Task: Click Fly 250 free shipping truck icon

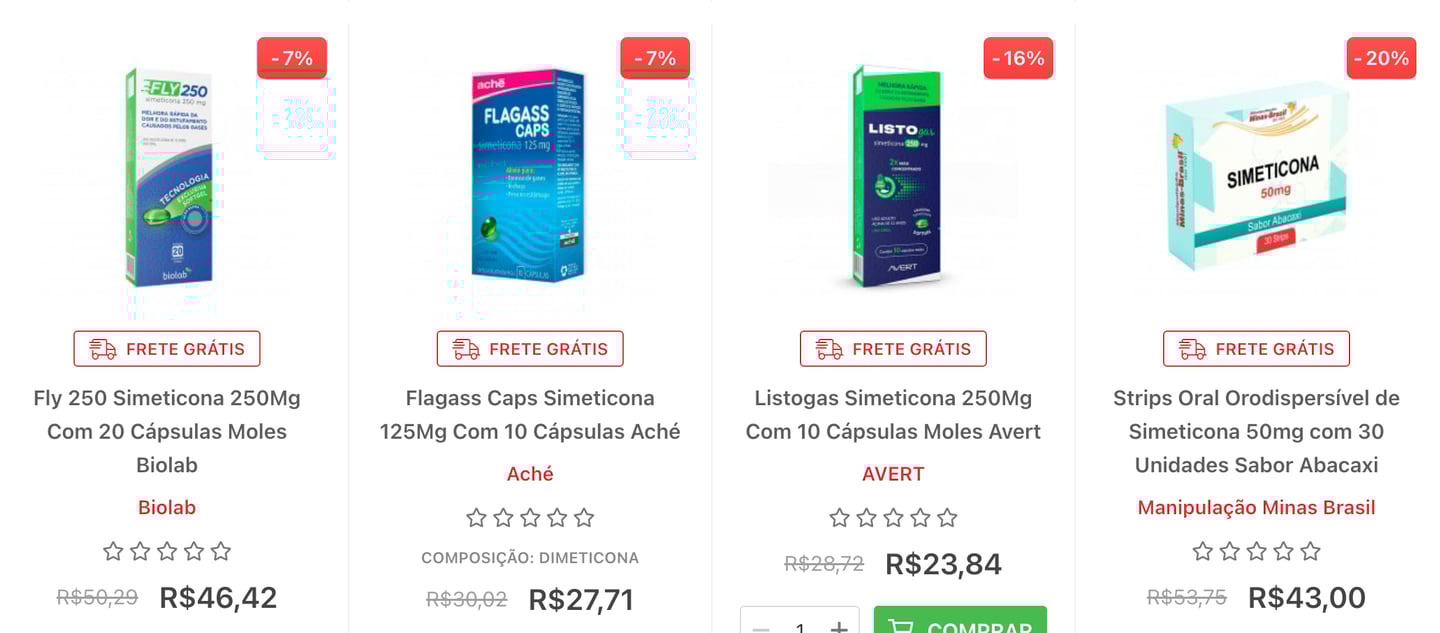Action: (103, 349)
